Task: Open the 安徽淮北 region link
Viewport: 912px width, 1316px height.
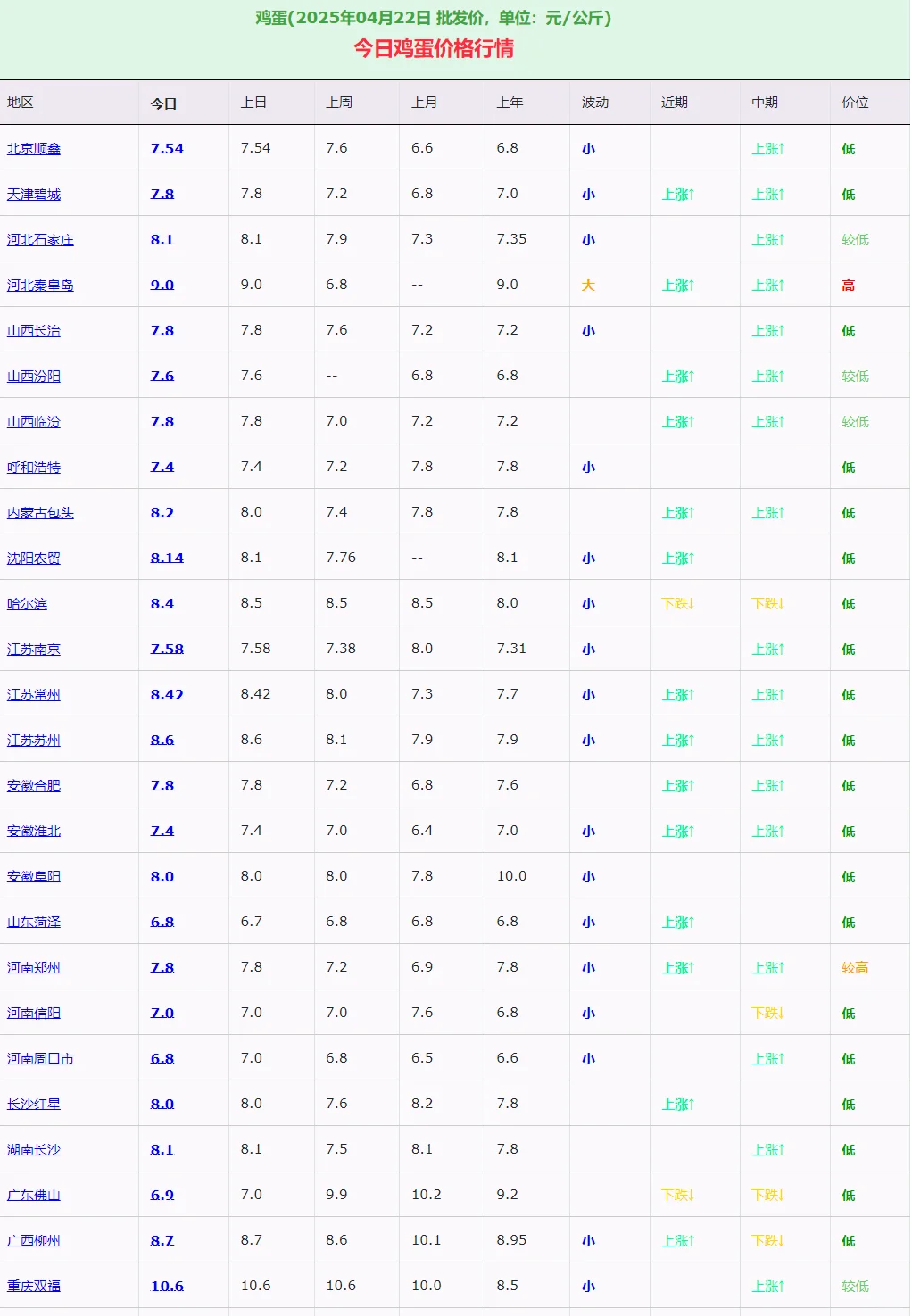Action: coord(34,832)
